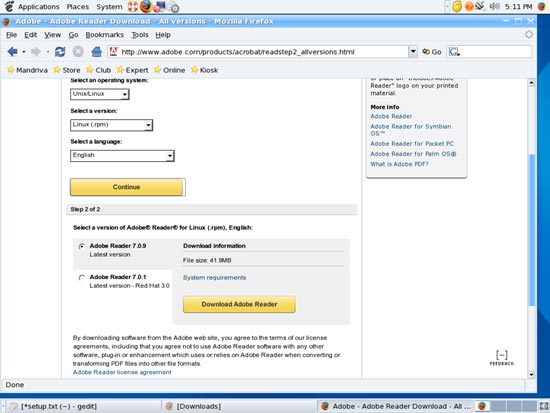Select the Adobe Reader 7.0.9 radio button
550x413 pixels.
[x=82, y=246]
